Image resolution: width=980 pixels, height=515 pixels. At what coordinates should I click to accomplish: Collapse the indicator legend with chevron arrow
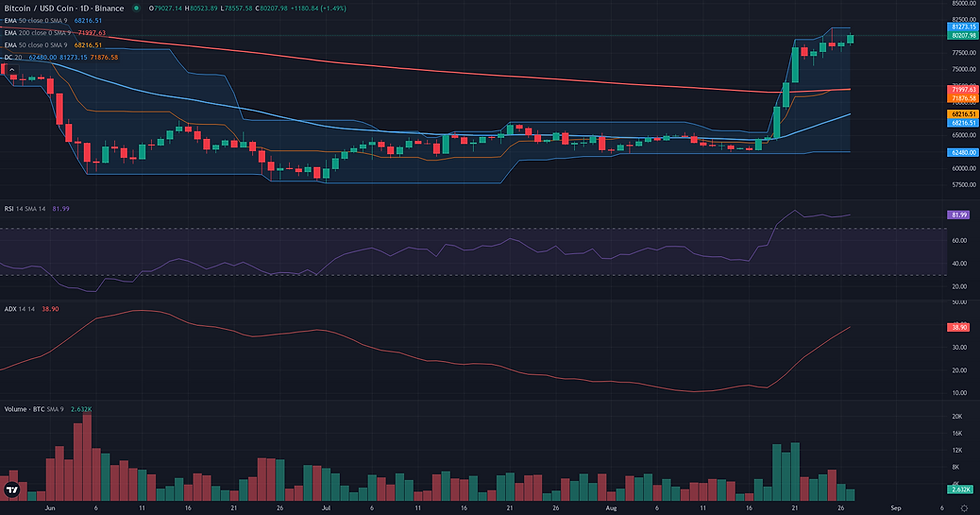[x=12, y=70]
